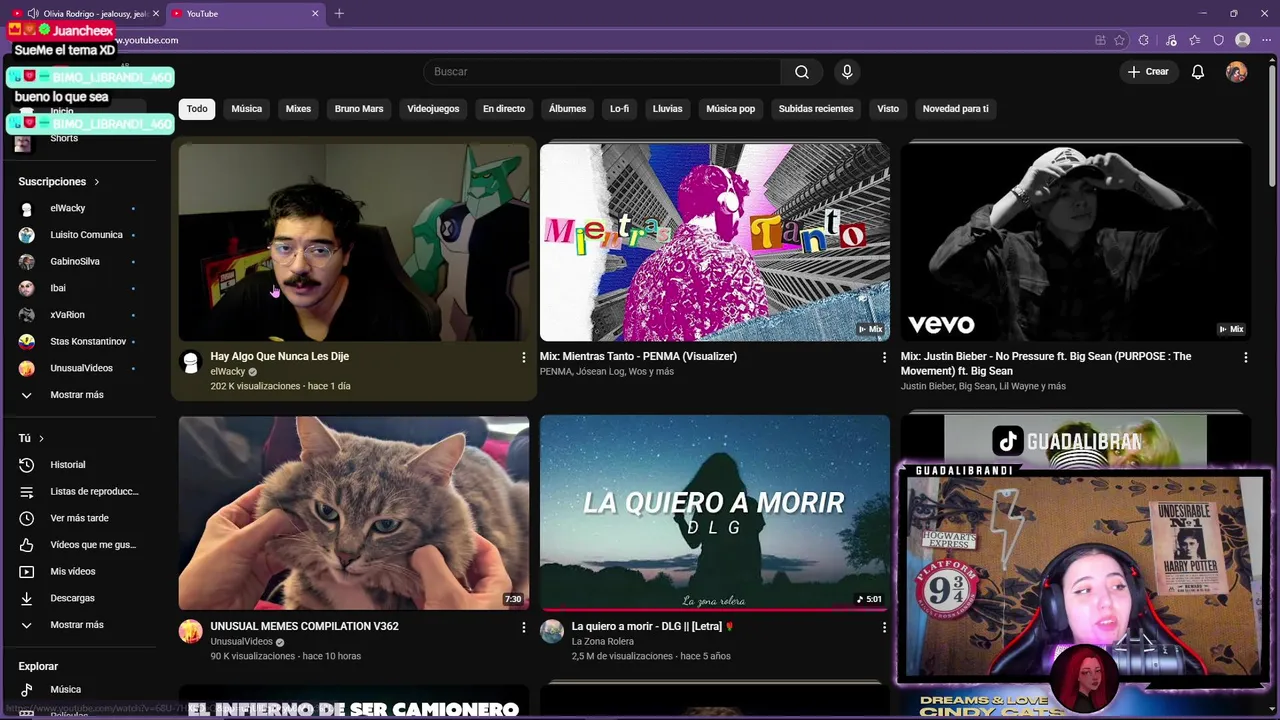This screenshot has height=720, width=1280.
Task: Open browser three-dots settings menu
Action: (1266, 40)
